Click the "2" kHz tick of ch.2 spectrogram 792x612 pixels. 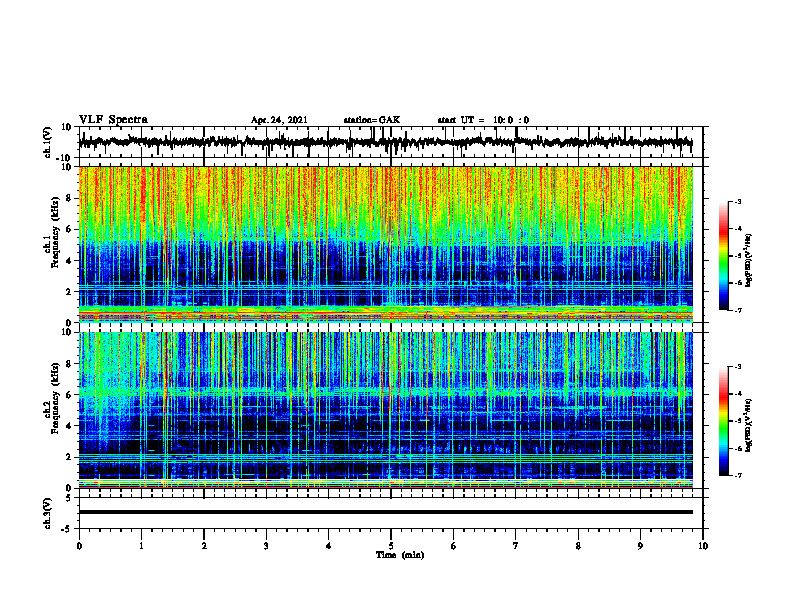pos(69,457)
